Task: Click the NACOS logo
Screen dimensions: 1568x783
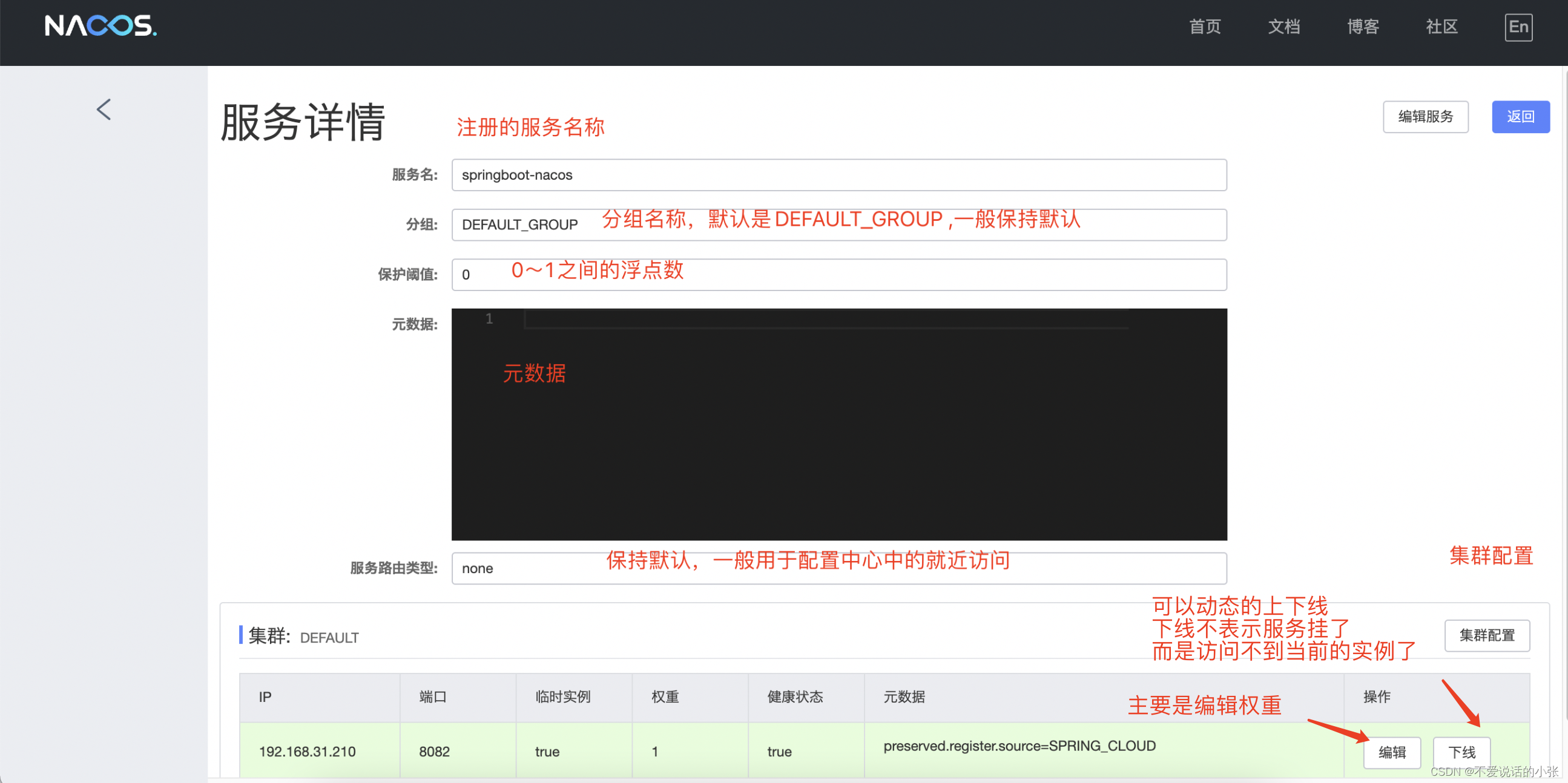Action: [100, 26]
